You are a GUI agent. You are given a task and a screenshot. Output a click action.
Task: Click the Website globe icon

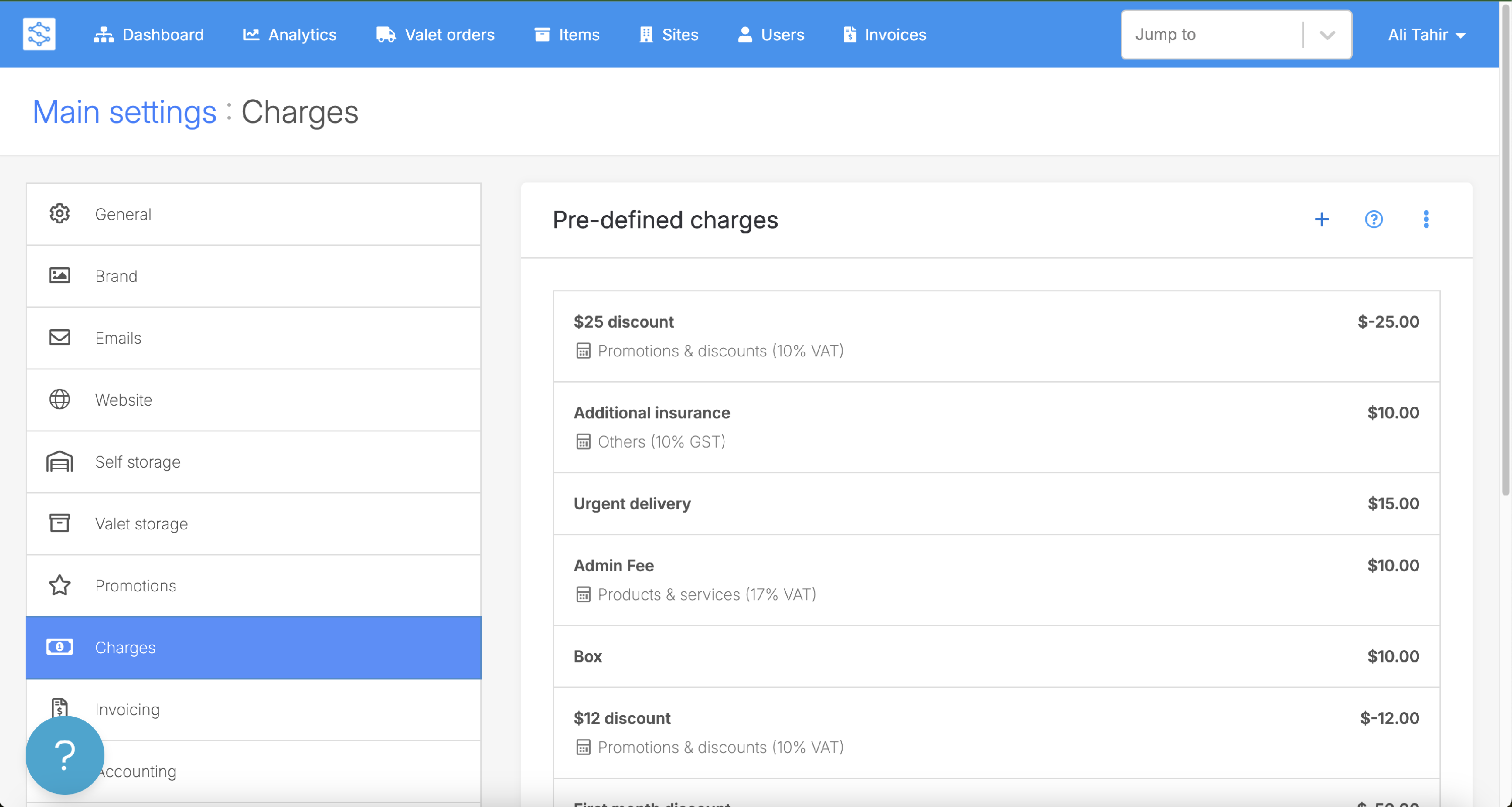coord(59,400)
